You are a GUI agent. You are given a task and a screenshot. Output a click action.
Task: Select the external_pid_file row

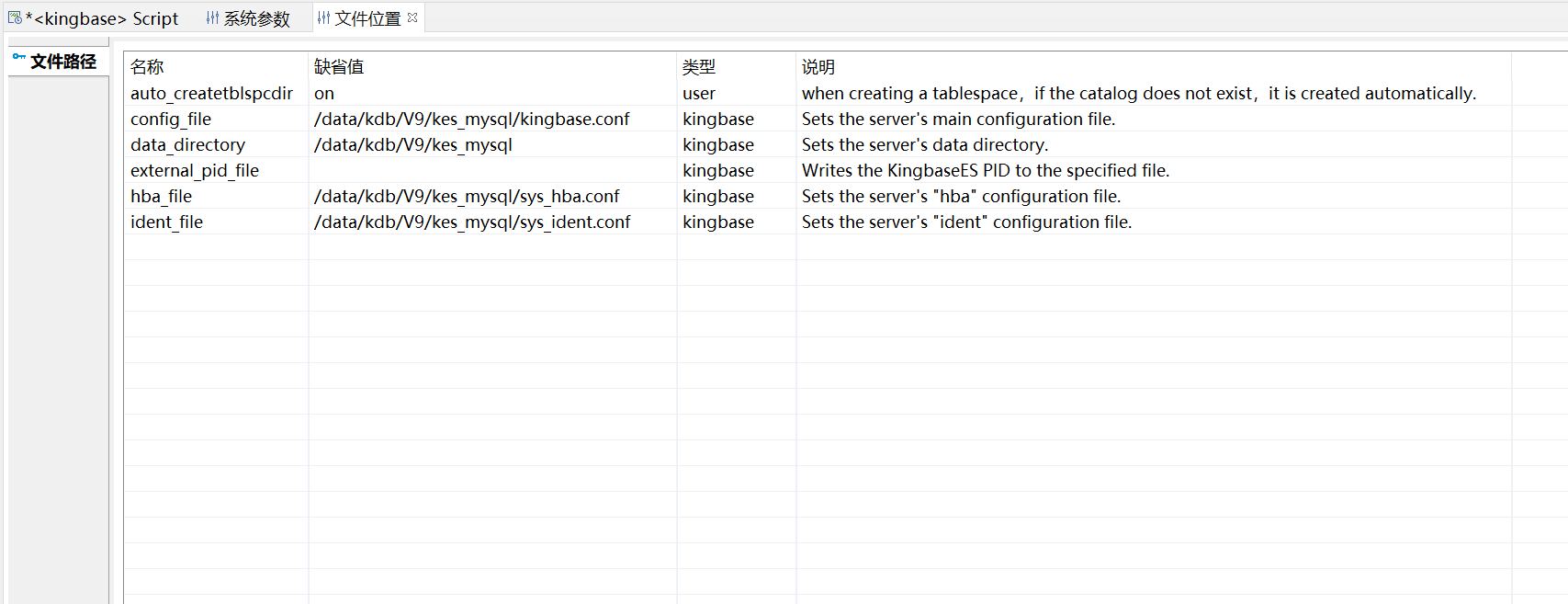pyautogui.click(x=195, y=171)
